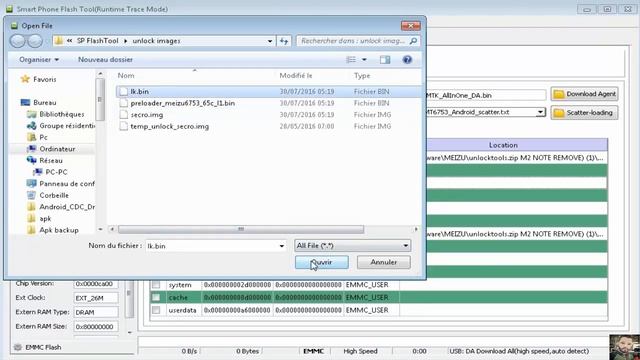This screenshot has height=360, width=640.
Task: Click the navigation pane vertical scrollbar
Action: click(x=100, y=100)
